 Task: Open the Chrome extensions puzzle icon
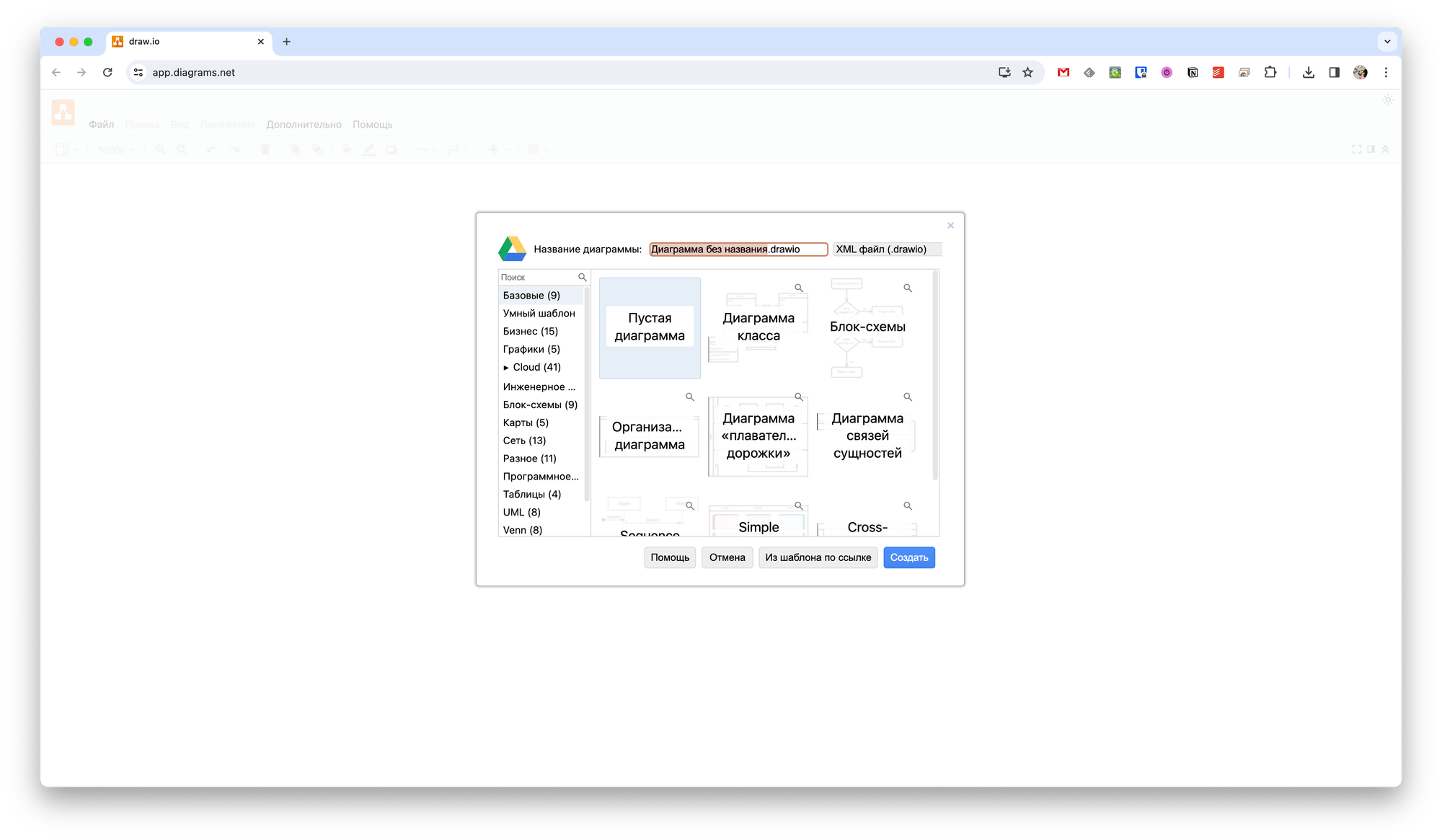1270,72
